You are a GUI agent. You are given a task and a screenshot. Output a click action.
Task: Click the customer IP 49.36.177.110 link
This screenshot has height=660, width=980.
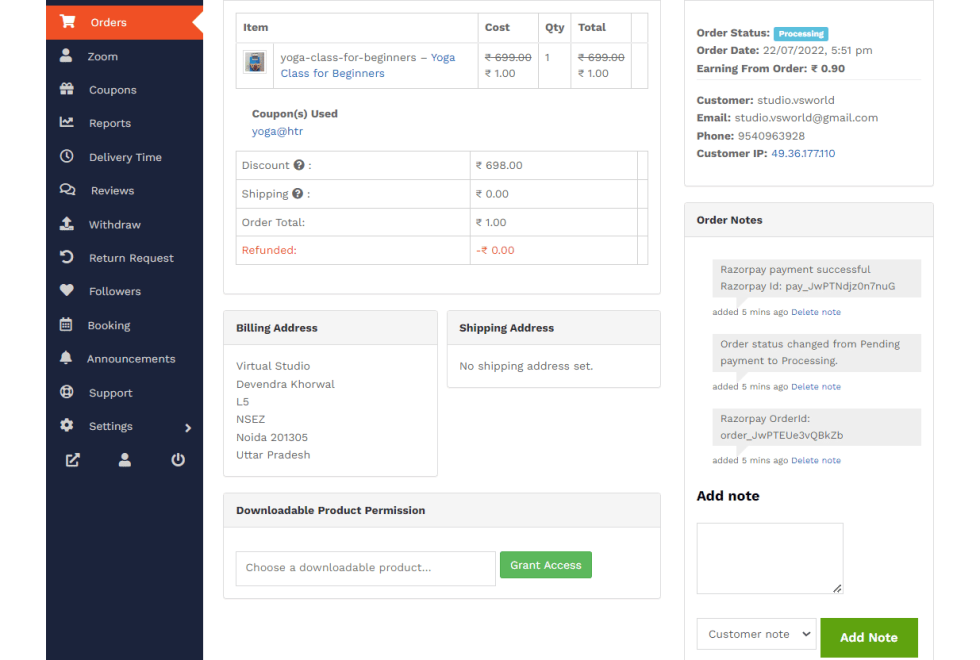[x=803, y=153]
